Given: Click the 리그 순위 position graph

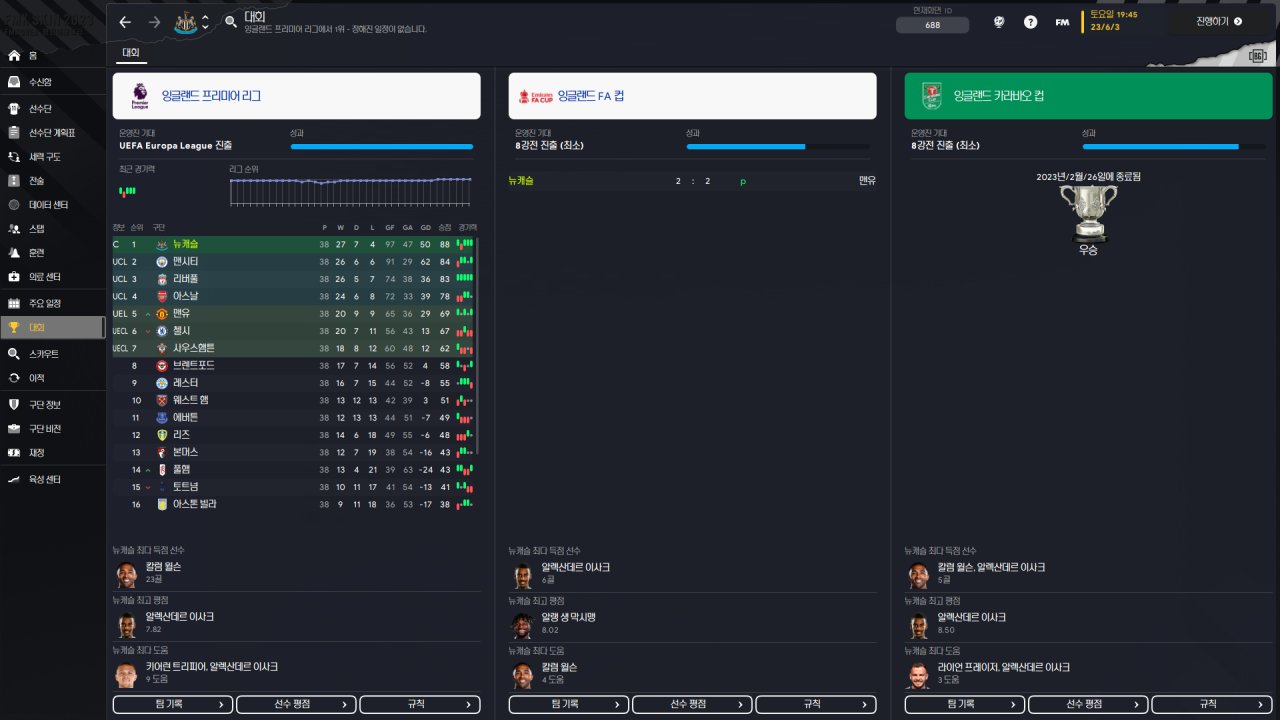Looking at the screenshot, I should [x=351, y=192].
